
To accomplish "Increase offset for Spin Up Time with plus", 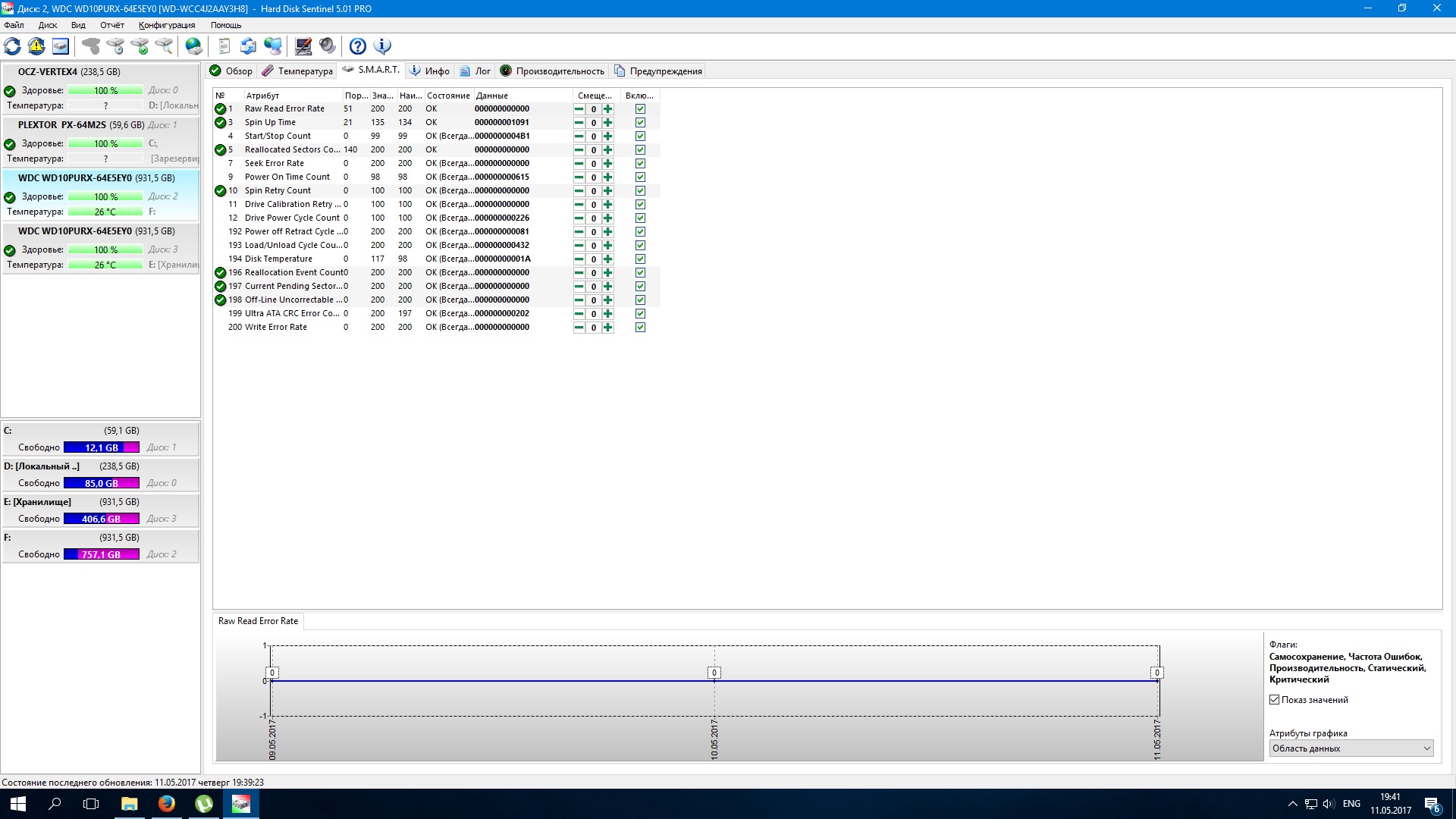I will pos(608,123).
